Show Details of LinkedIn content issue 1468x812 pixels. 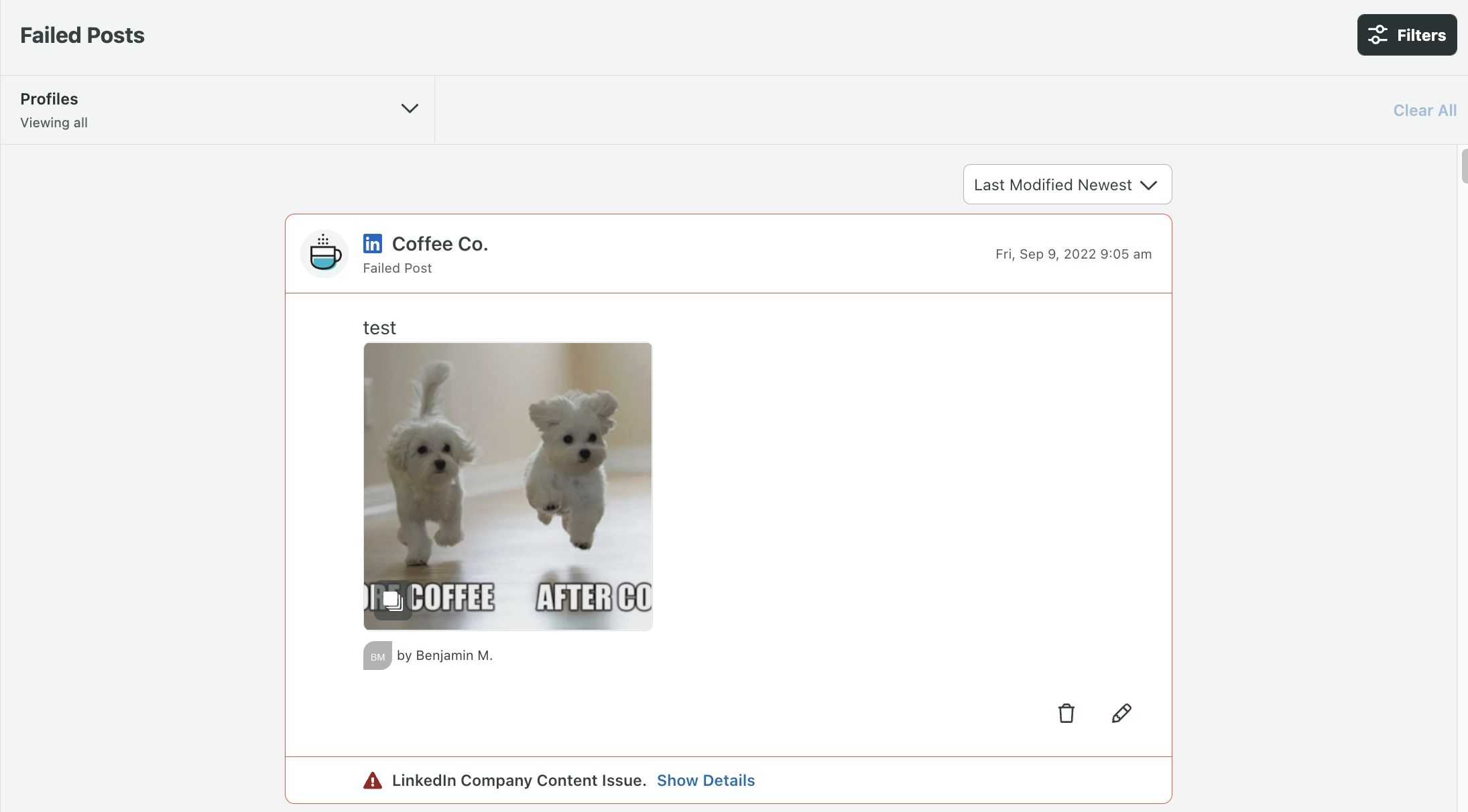[x=706, y=781]
